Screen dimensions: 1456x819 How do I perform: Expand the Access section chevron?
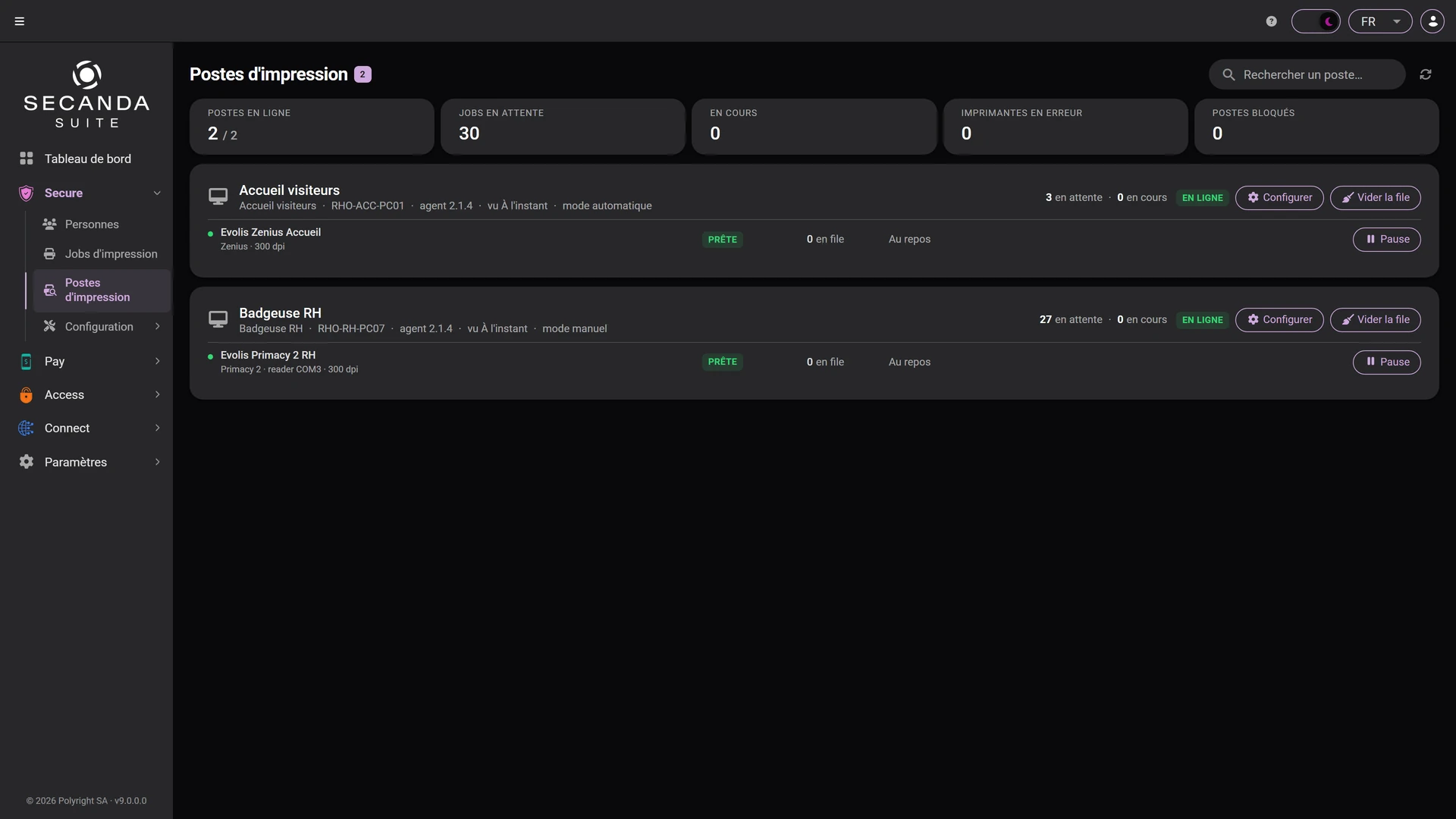(x=157, y=395)
